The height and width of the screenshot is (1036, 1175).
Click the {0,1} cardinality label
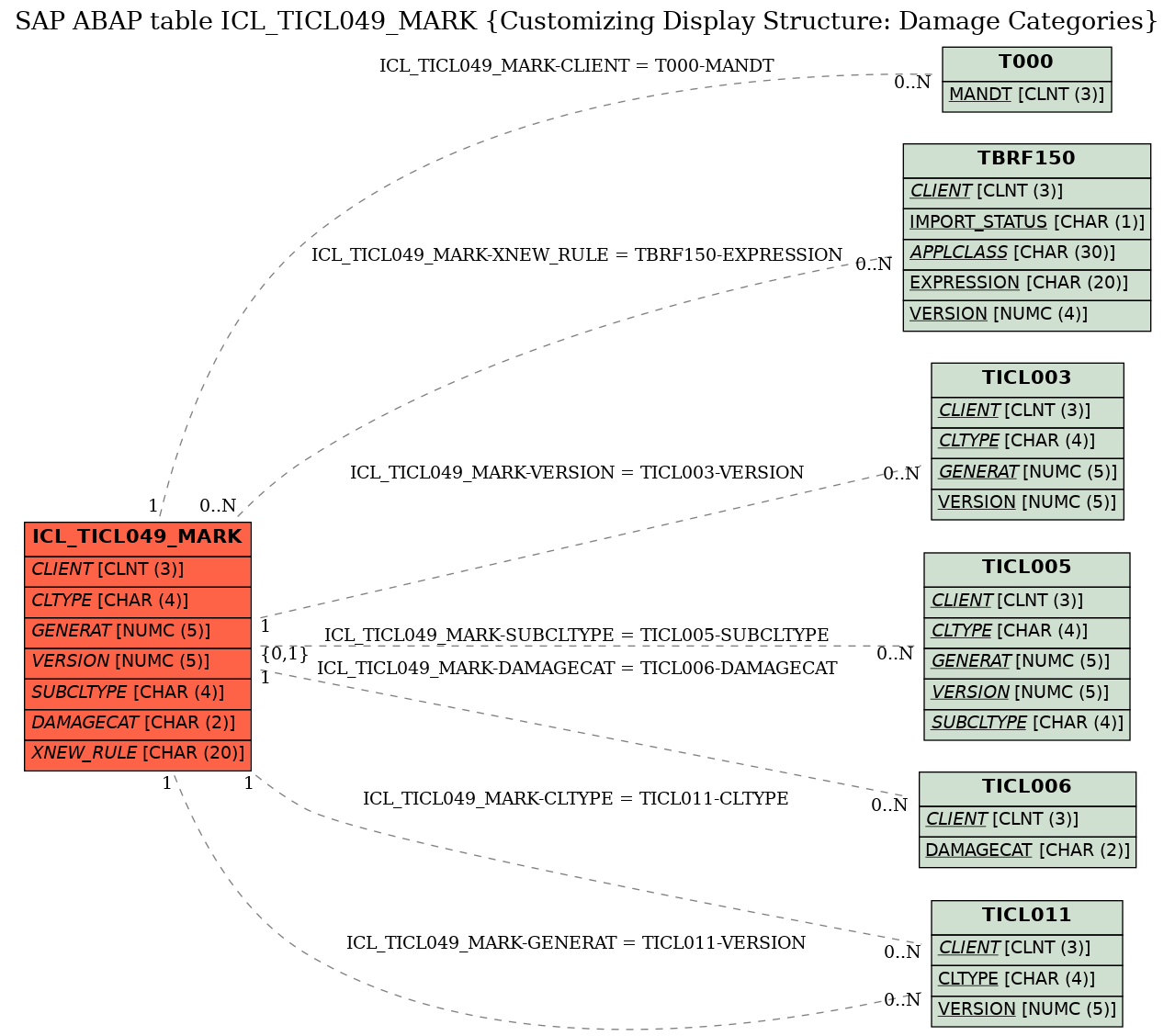285,654
